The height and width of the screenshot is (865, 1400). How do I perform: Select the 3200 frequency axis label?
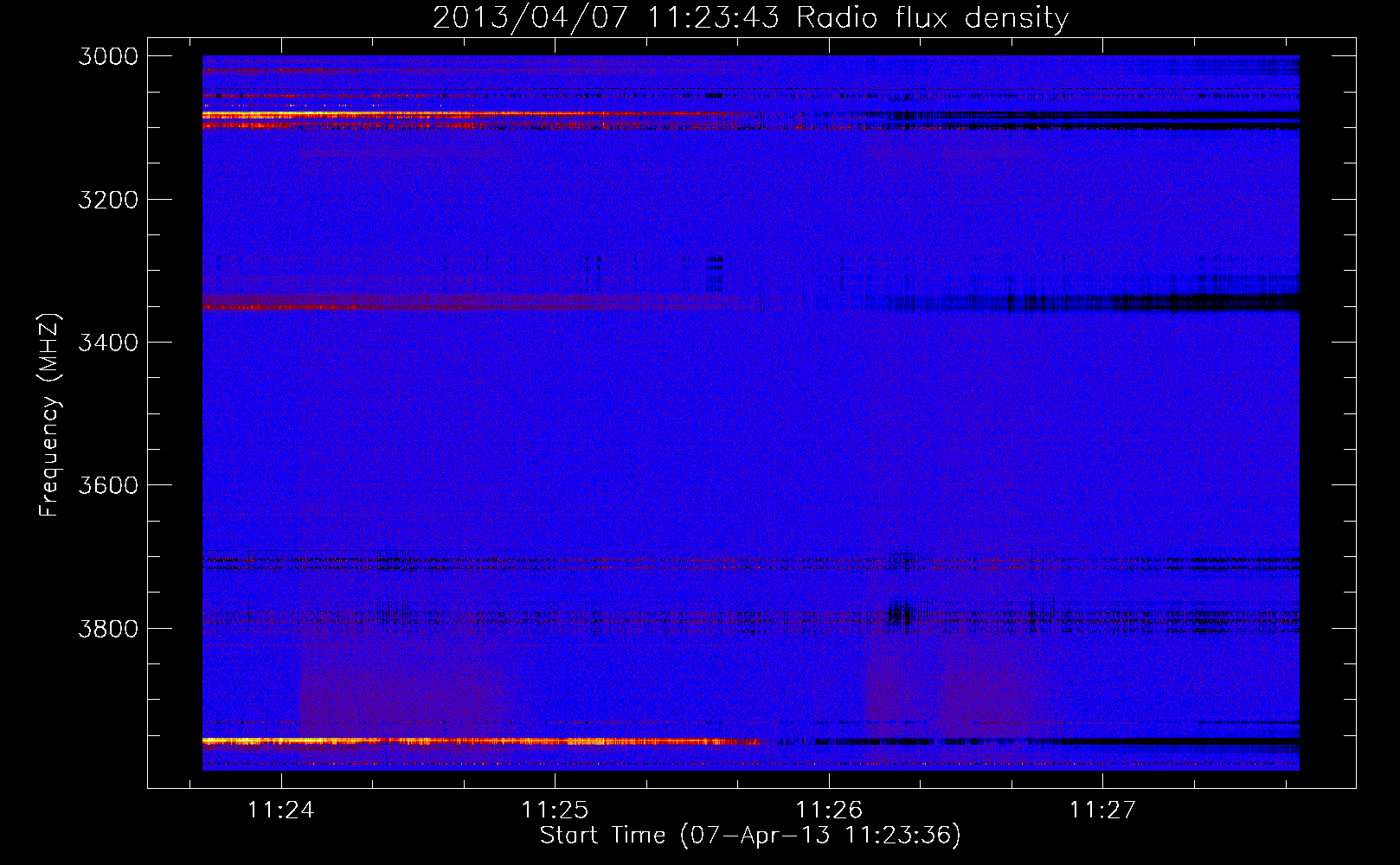[x=108, y=200]
